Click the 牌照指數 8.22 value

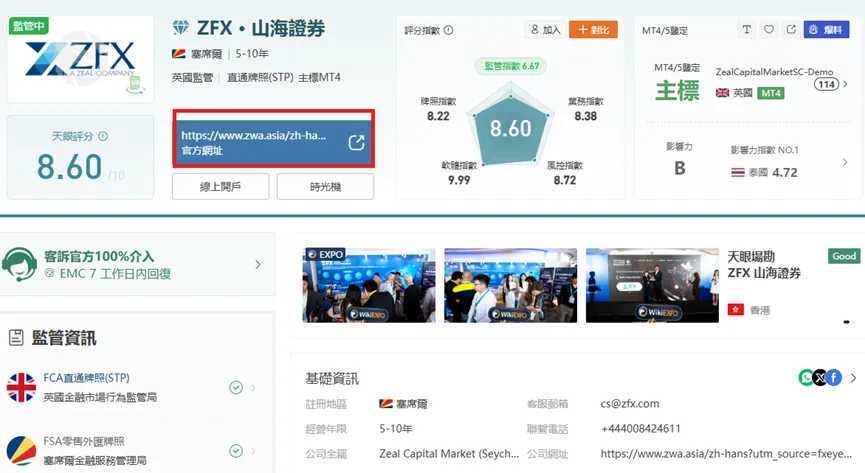click(x=438, y=116)
